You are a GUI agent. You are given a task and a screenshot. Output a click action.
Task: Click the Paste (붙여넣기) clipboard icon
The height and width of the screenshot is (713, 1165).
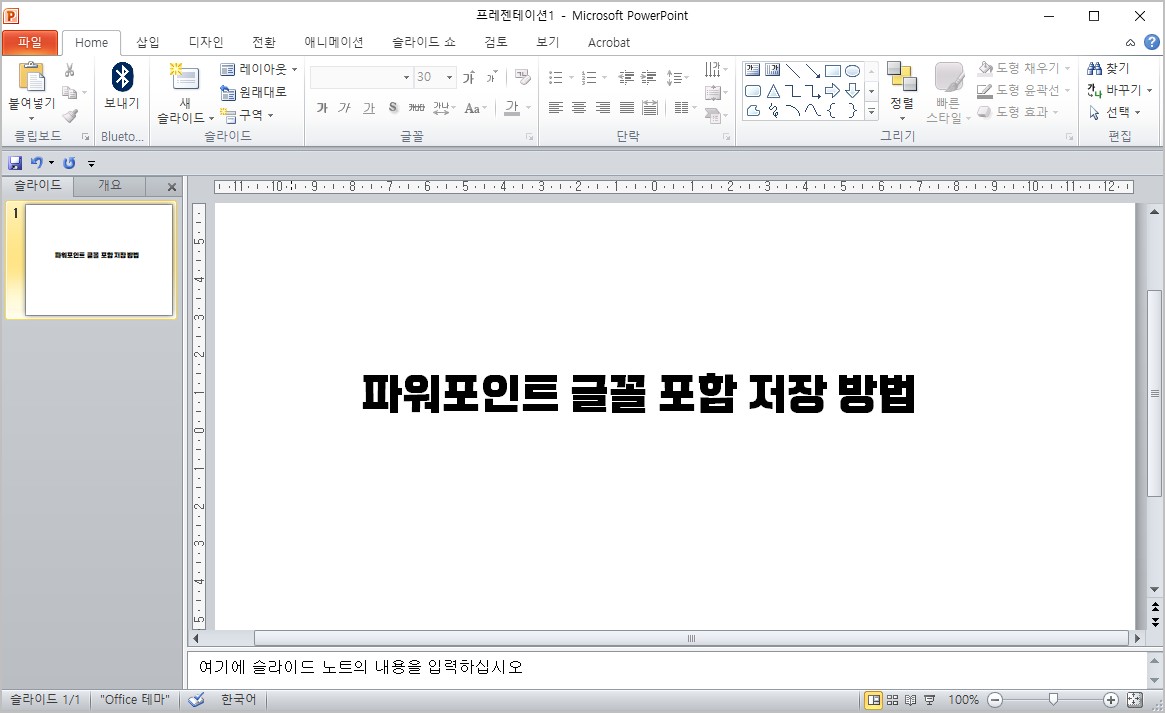tap(31, 77)
